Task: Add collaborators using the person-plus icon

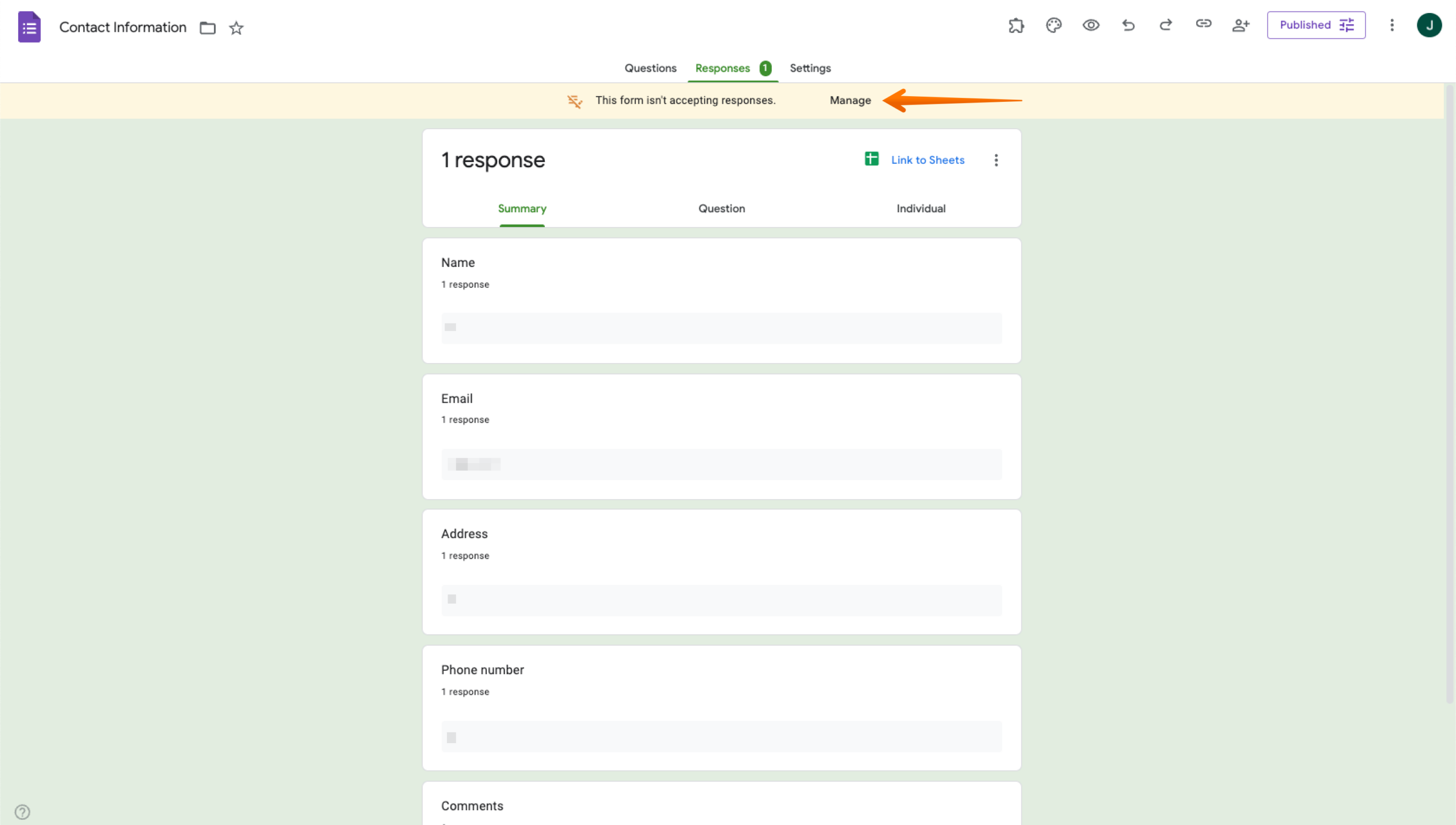Action: point(1241,25)
